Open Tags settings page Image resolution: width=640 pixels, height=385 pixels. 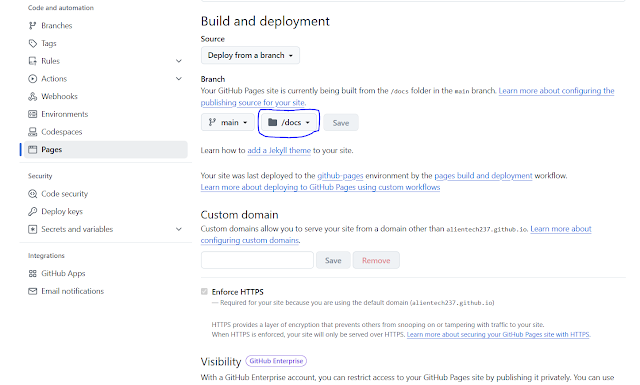tap(49, 43)
